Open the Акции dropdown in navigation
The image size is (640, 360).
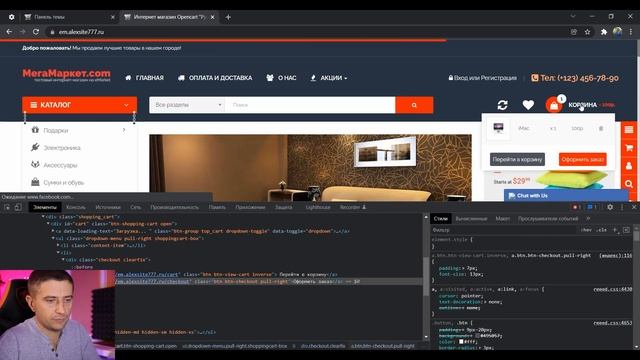(329, 78)
